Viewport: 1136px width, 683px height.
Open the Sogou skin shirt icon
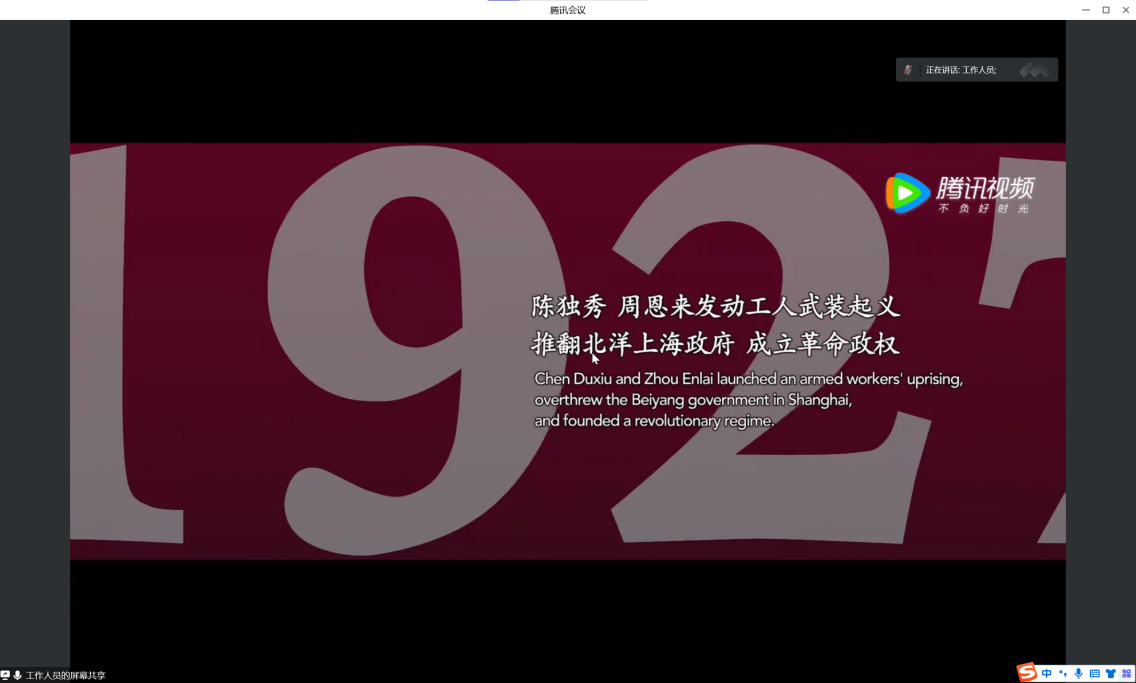[1110, 674]
